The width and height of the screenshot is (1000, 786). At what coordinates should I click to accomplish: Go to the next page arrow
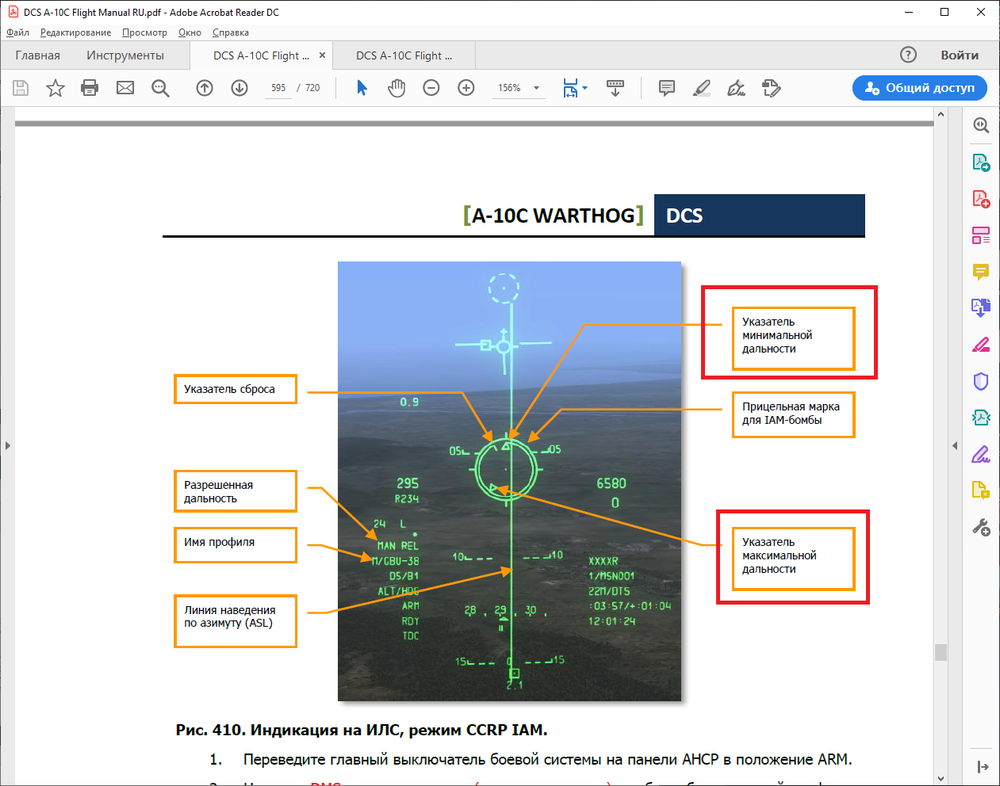click(x=239, y=88)
